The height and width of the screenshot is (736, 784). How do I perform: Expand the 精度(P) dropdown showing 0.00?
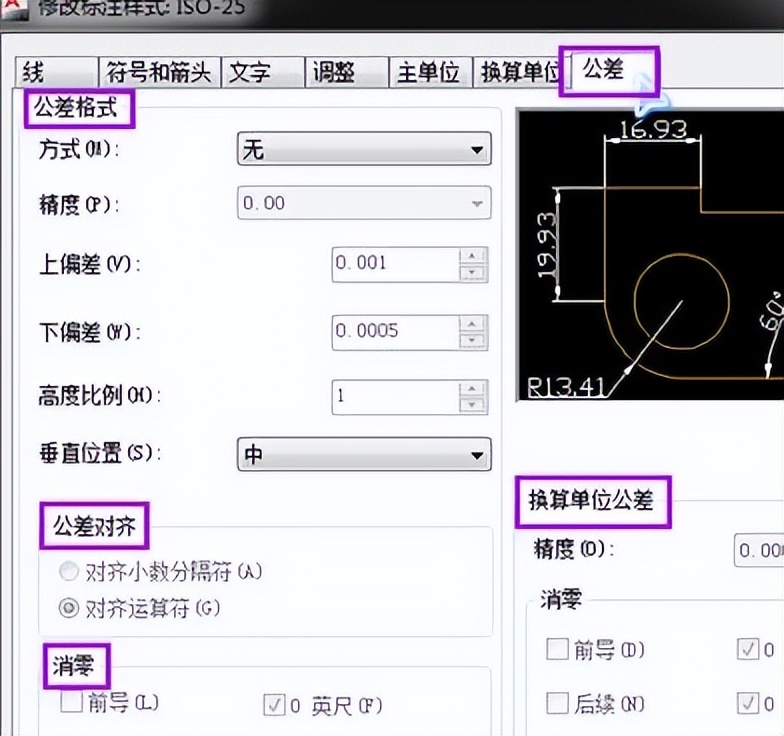[x=364, y=202]
